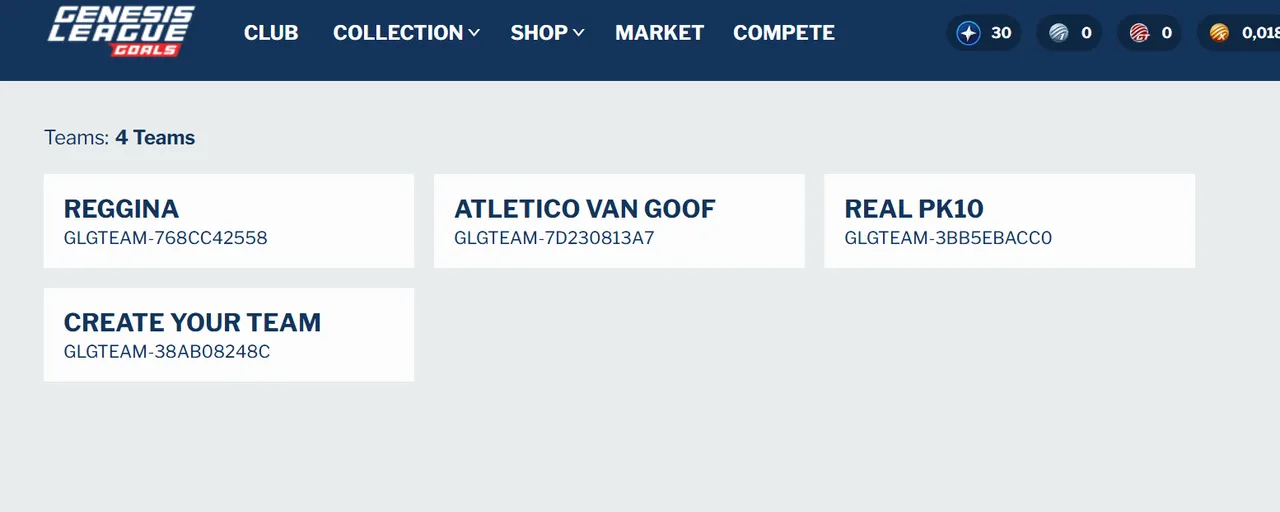Click the 0,018 token balance
Viewport: 1280px width, 512px height.
click(x=1260, y=33)
